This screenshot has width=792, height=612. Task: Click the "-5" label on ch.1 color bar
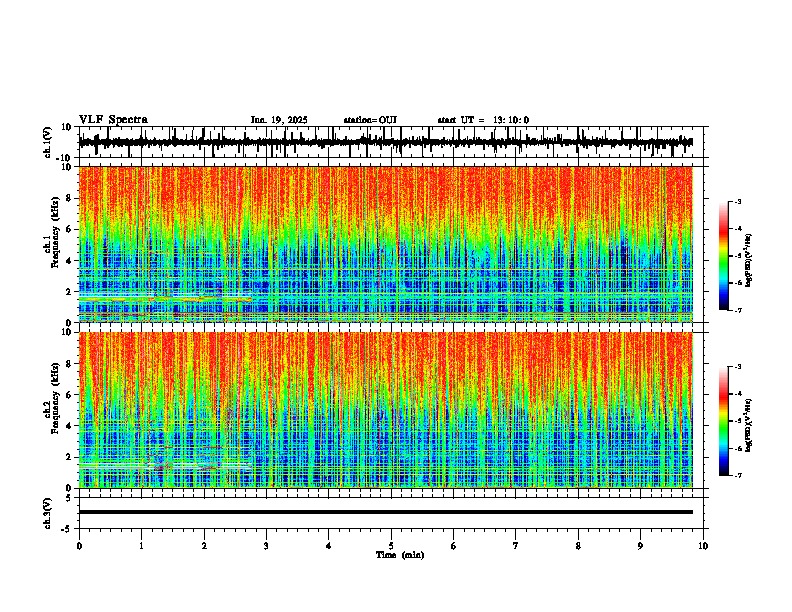click(737, 256)
